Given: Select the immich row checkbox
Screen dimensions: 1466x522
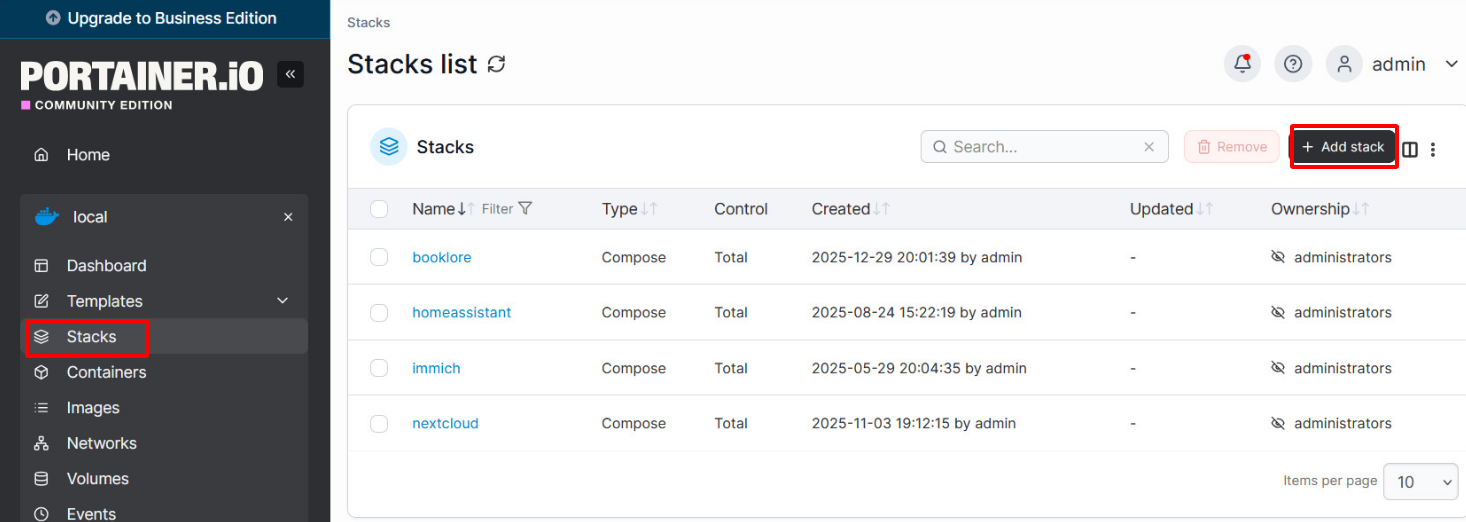Looking at the screenshot, I should (x=379, y=368).
